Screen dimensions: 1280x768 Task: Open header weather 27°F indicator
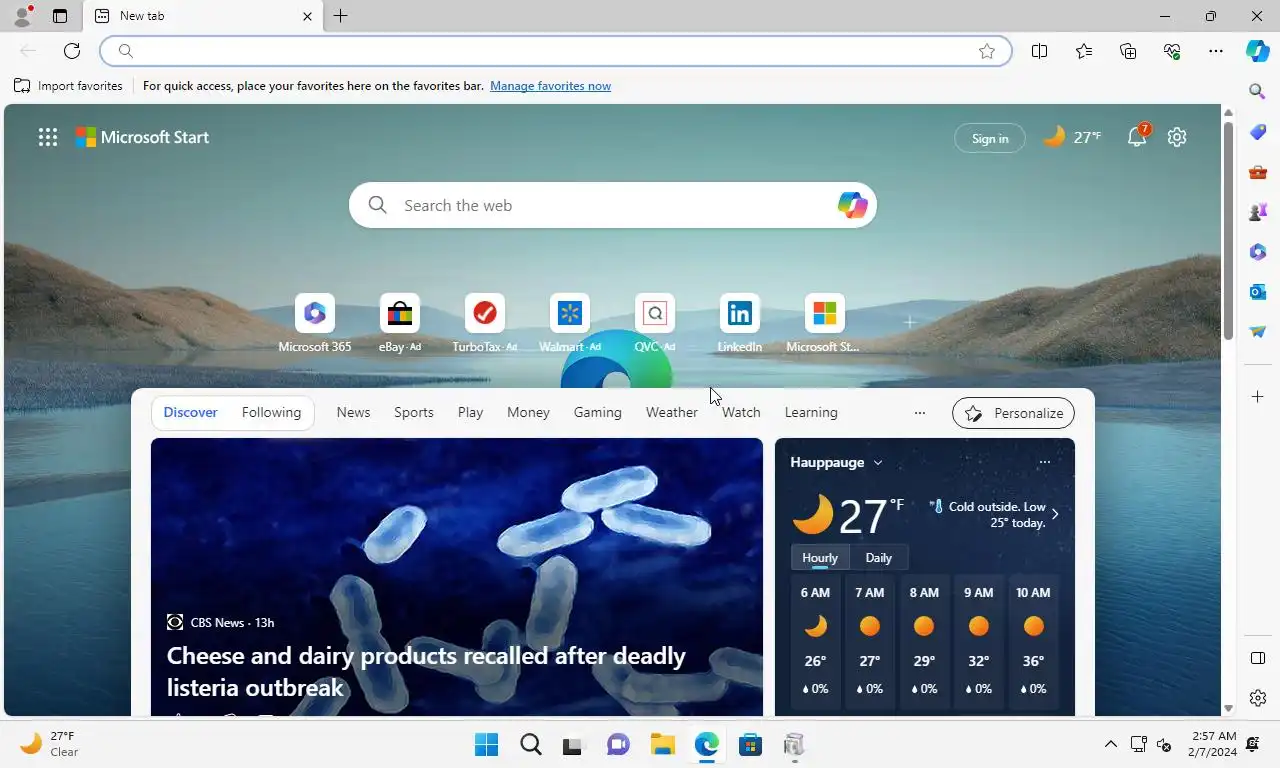pos(1072,137)
